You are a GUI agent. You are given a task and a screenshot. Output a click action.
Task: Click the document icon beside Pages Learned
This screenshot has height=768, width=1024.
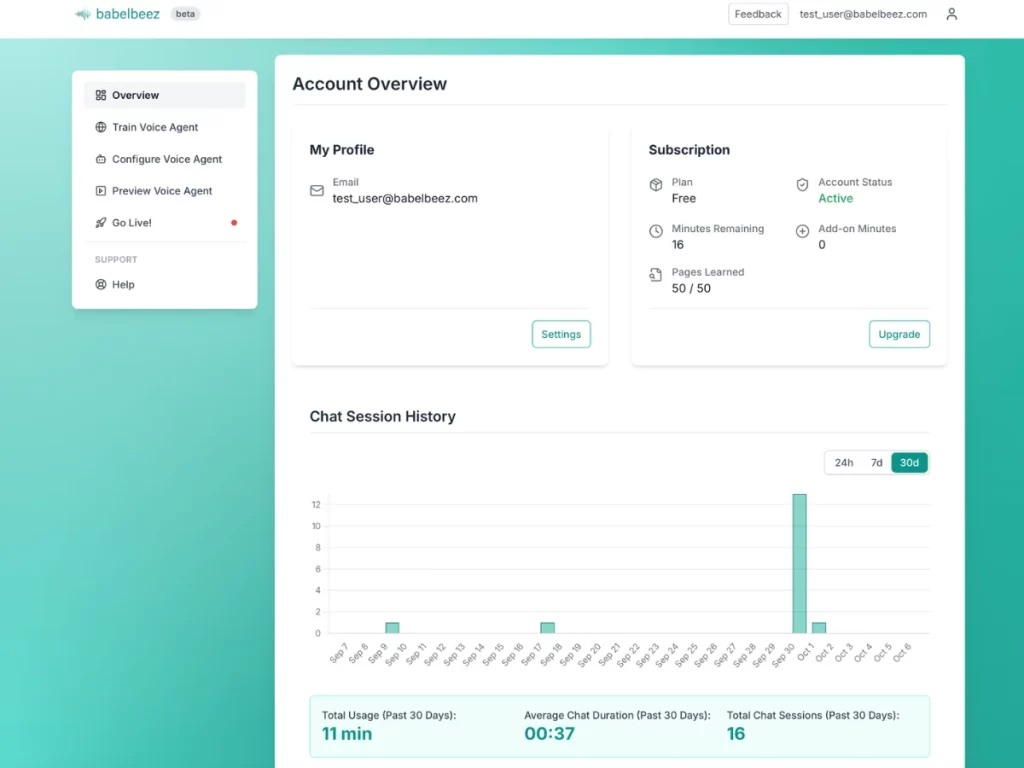tap(656, 275)
